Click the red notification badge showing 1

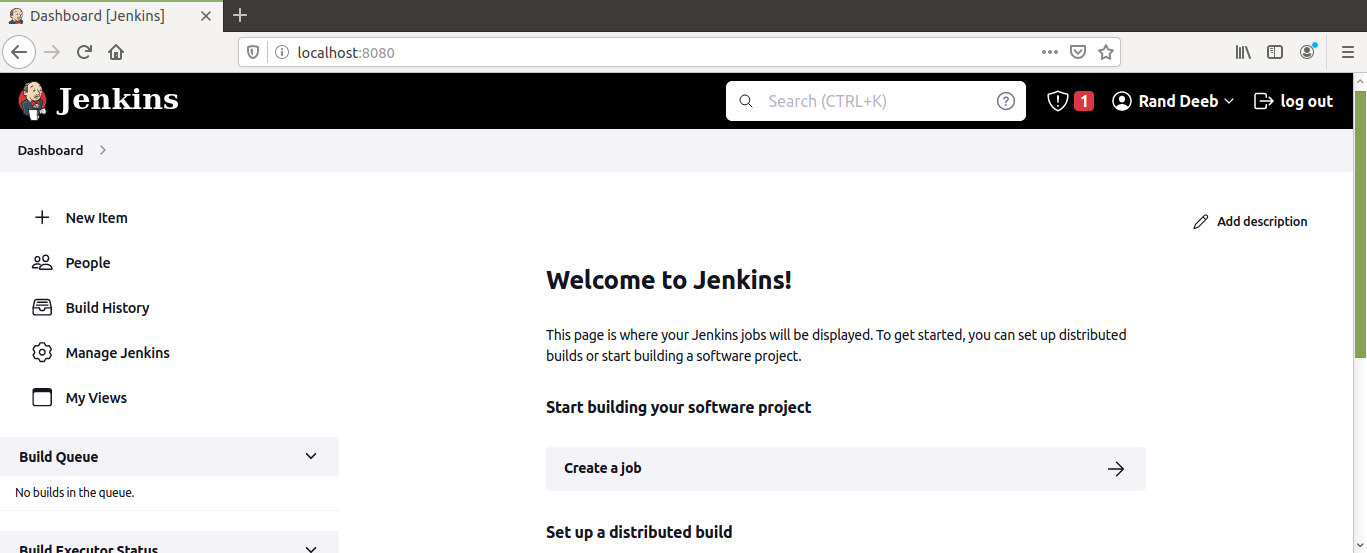pos(1084,101)
